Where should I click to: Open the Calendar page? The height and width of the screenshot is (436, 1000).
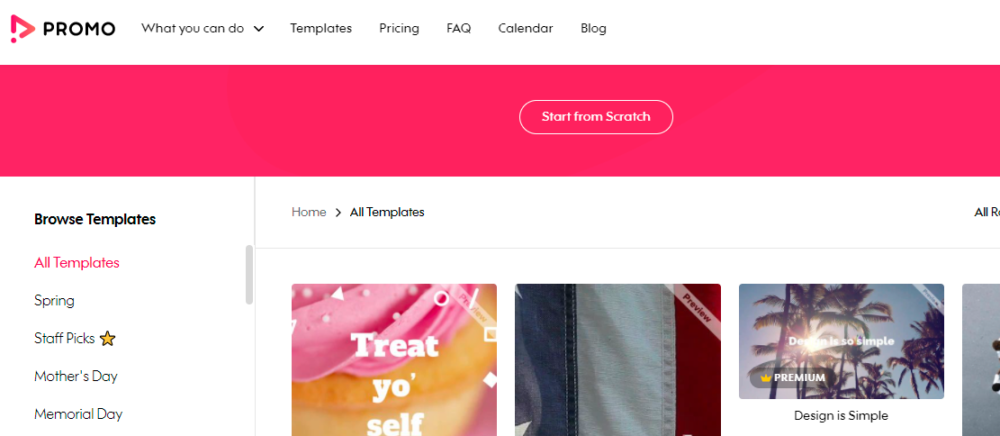(526, 29)
